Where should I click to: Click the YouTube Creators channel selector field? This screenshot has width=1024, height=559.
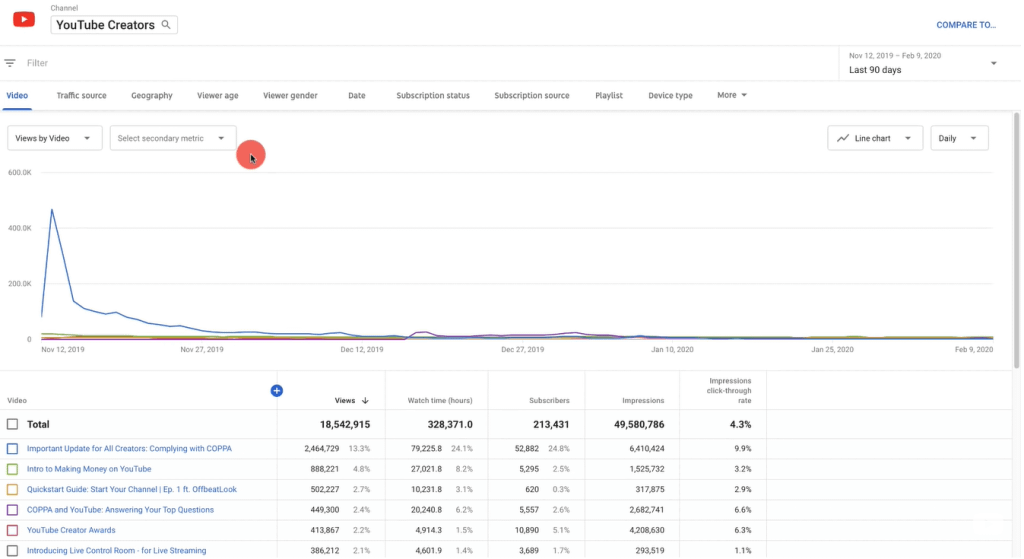click(114, 25)
